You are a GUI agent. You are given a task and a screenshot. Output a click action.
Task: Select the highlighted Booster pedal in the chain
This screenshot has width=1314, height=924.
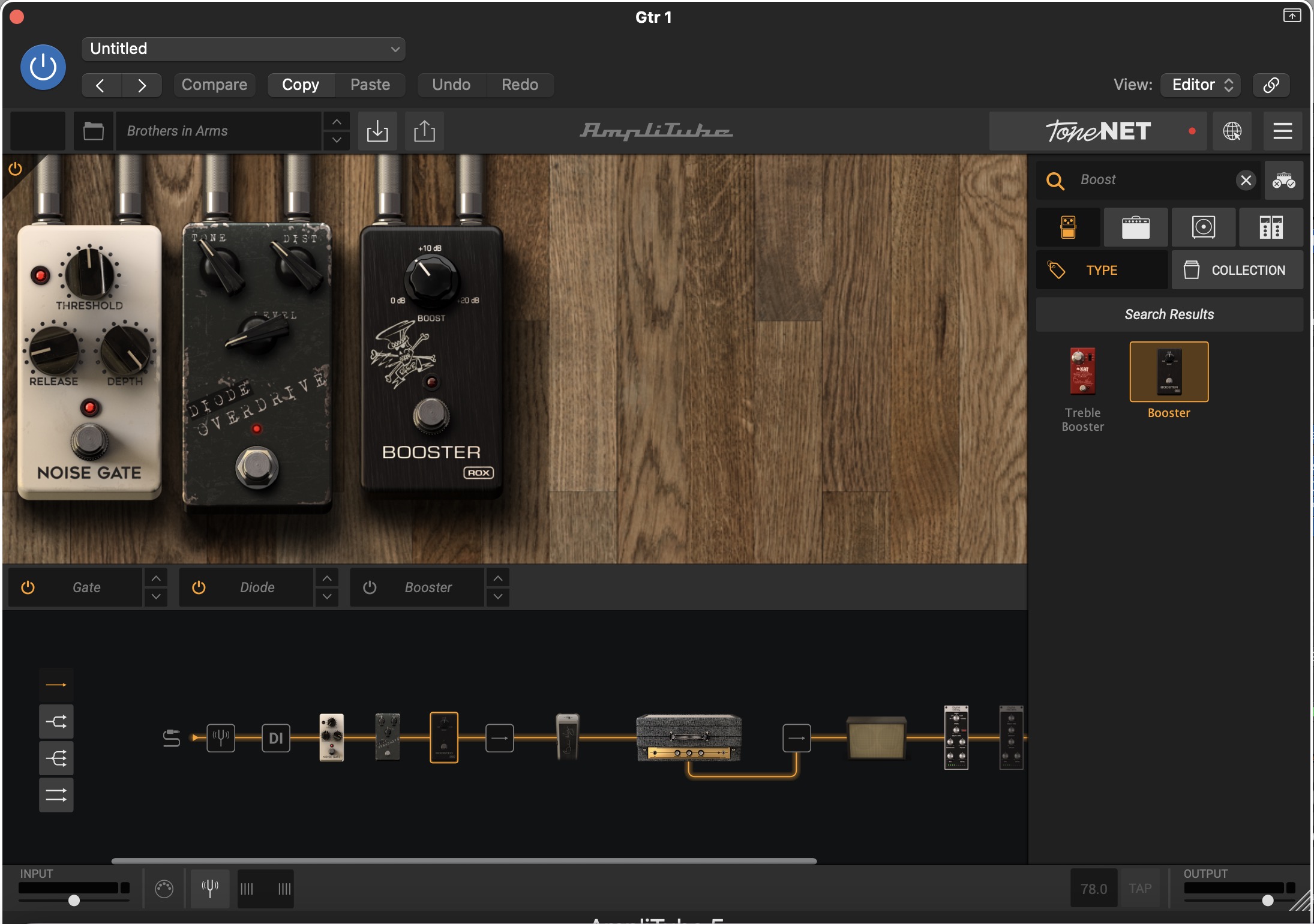(x=444, y=737)
